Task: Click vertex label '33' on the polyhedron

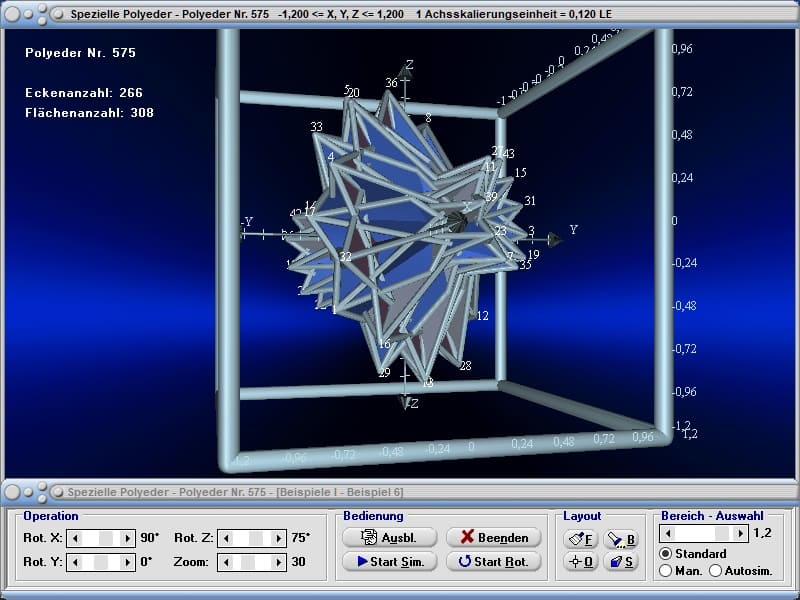Action: 316,127
